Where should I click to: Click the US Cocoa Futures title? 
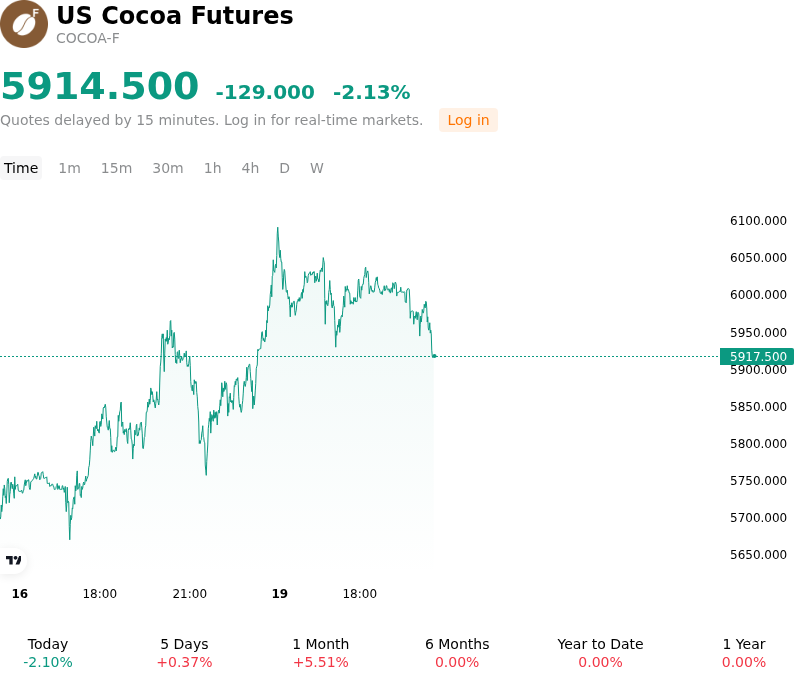pyautogui.click(x=174, y=15)
